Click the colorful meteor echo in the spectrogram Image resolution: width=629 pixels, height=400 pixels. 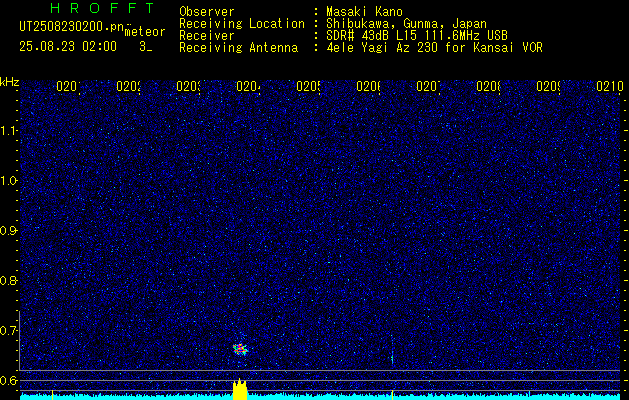pyautogui.click(x=240, y=349)
